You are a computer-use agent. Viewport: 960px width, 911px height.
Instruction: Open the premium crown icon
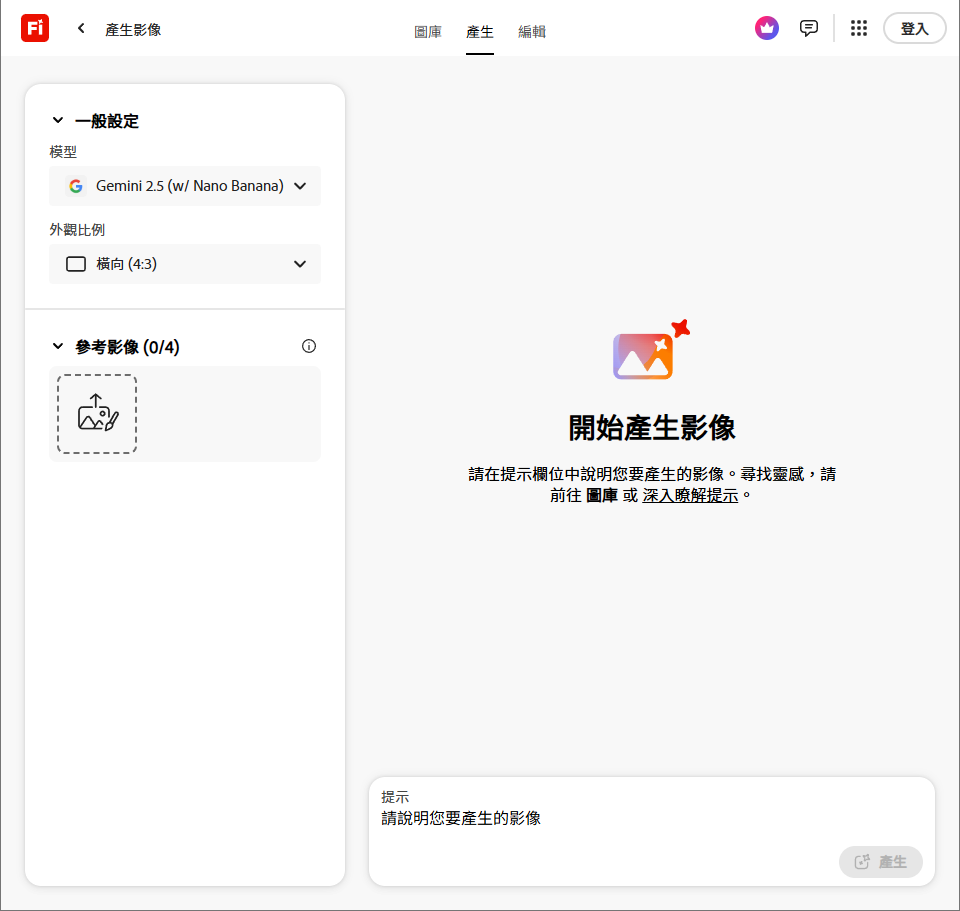(767, 28)
